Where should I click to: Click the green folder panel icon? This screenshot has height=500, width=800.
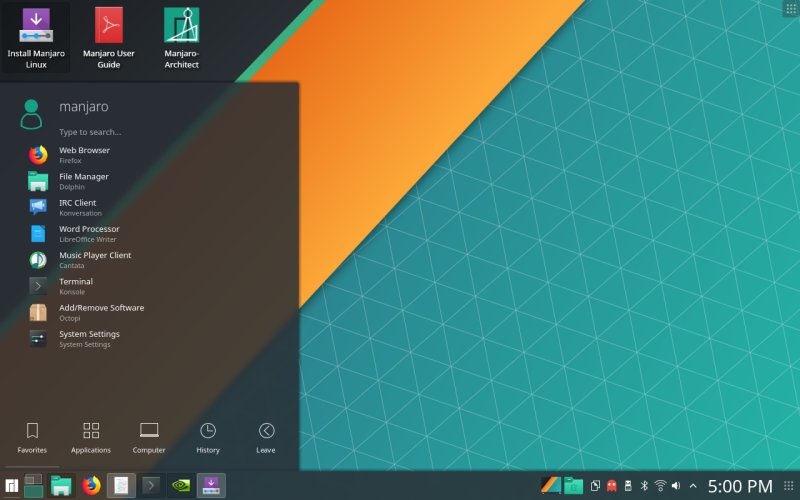pyautogui.click(x=573, y=485)
